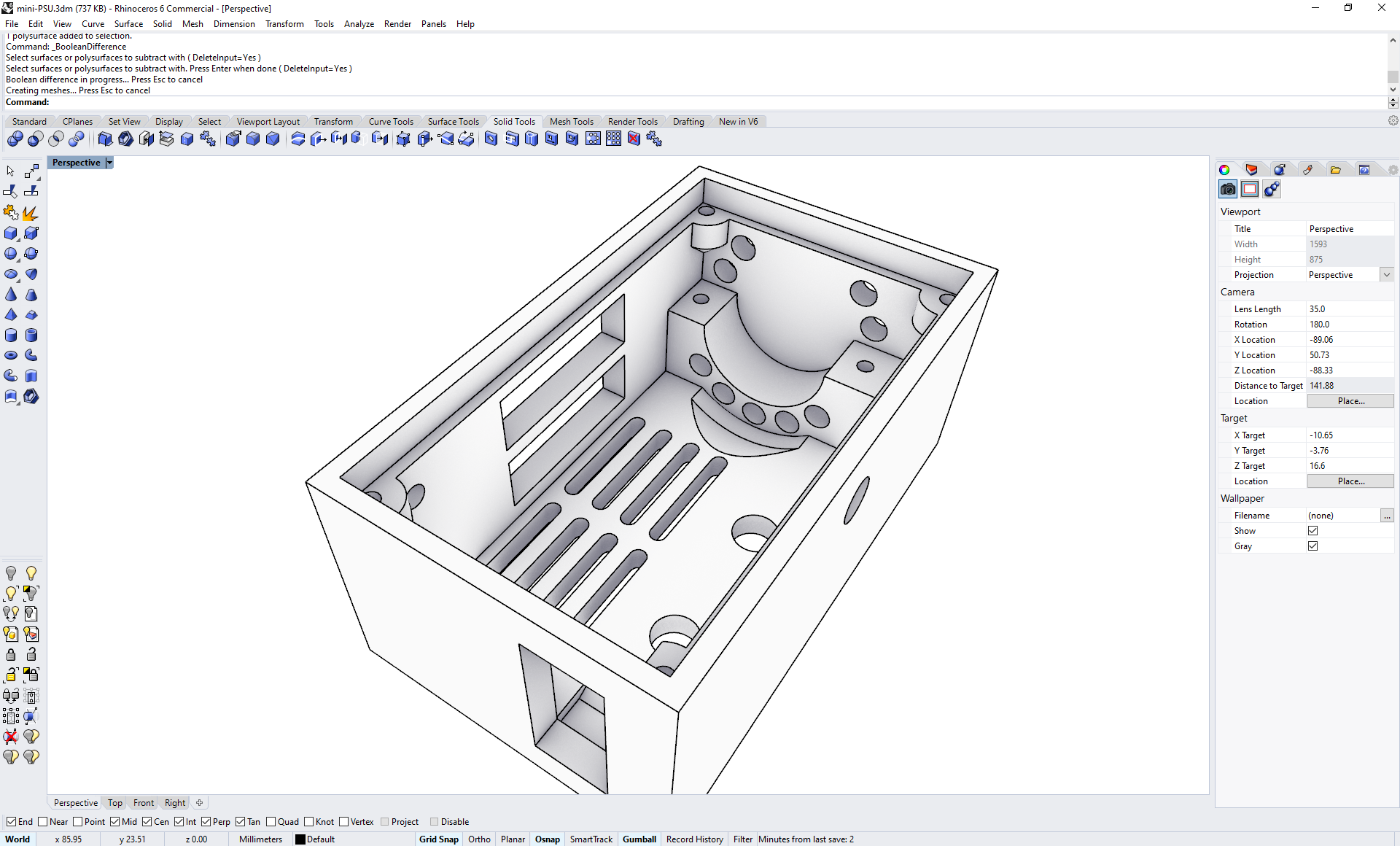The width and height of the screenshot is (1400, 846).
Task: Open the Layers panel tab icon
Action: point(1251,170)
